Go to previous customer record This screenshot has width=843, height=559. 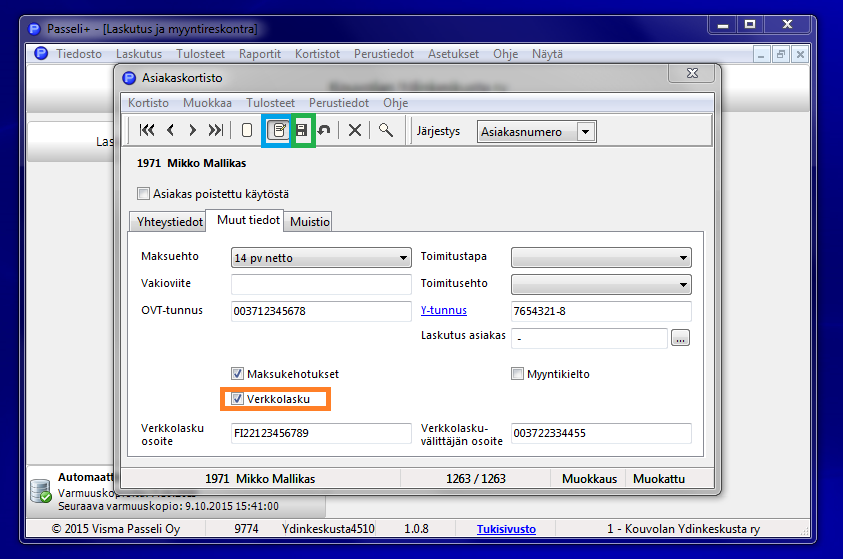pos(170,130)
